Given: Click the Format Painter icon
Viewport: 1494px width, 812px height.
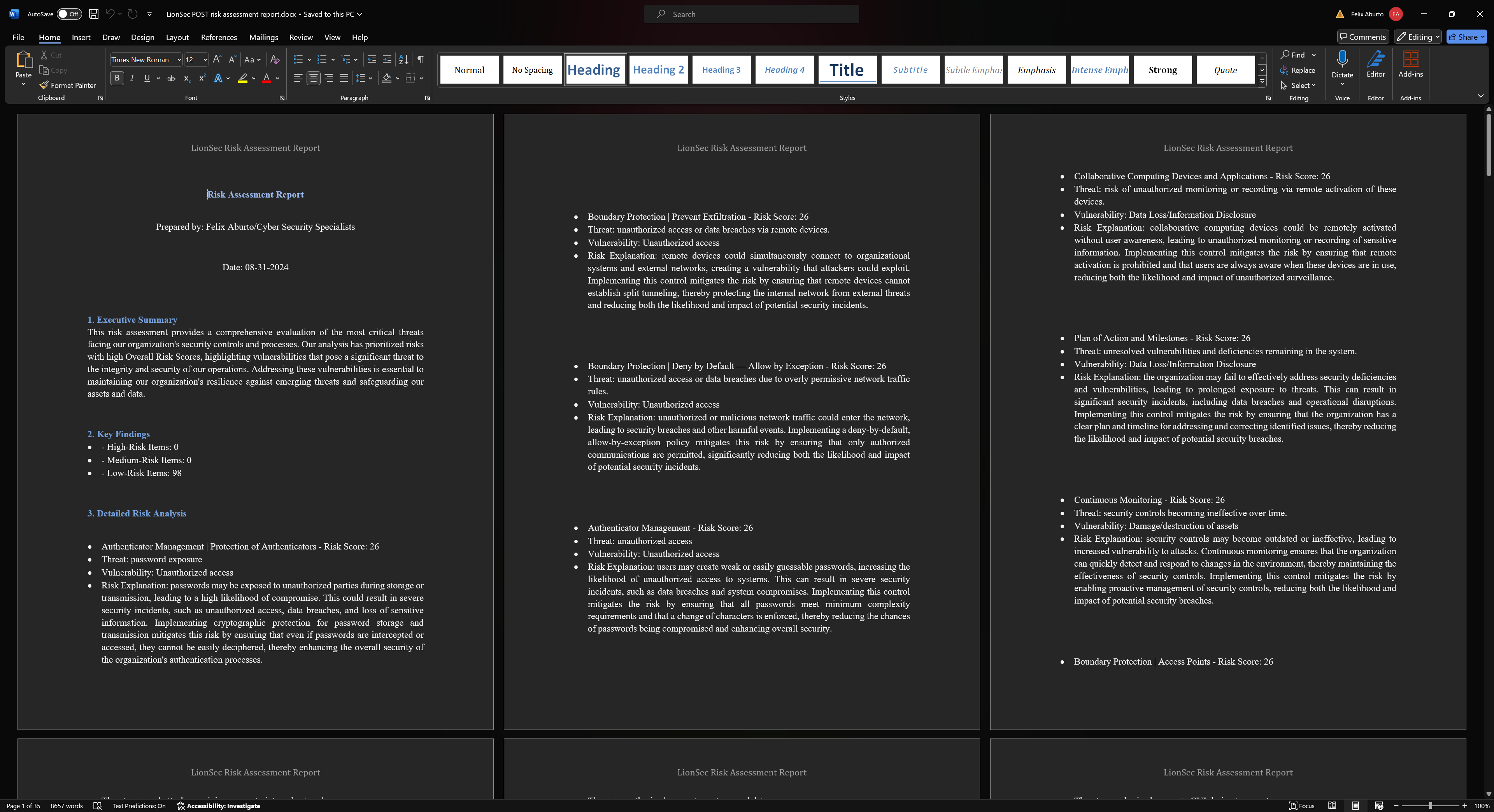Looking at the screenshot, I should (44, 85).
